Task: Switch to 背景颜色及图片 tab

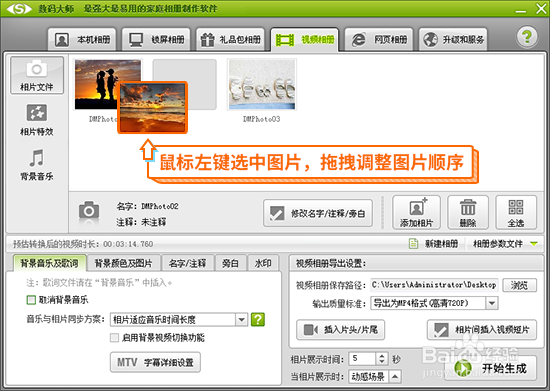Action: click(123, 263)
